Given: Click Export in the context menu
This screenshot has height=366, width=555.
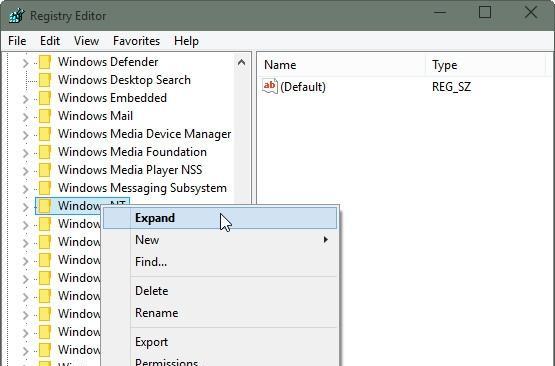Looking at the screenshot, I should click(x=151, y=342).
